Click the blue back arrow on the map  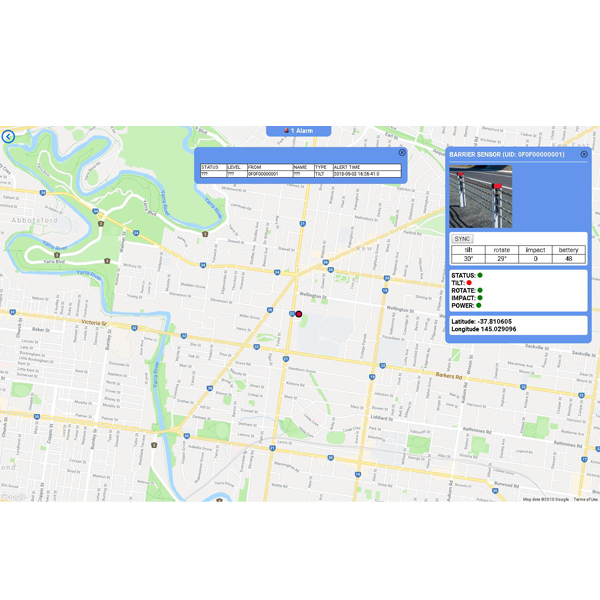pos(8,137)
